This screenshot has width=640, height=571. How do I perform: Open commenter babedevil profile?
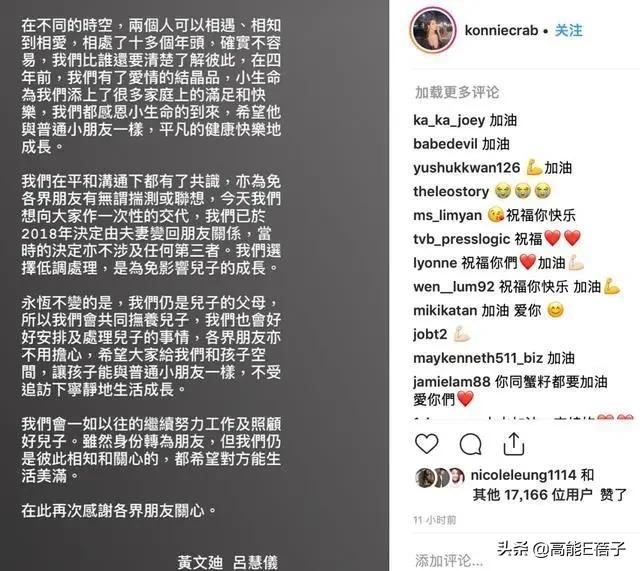coord(445,144)
